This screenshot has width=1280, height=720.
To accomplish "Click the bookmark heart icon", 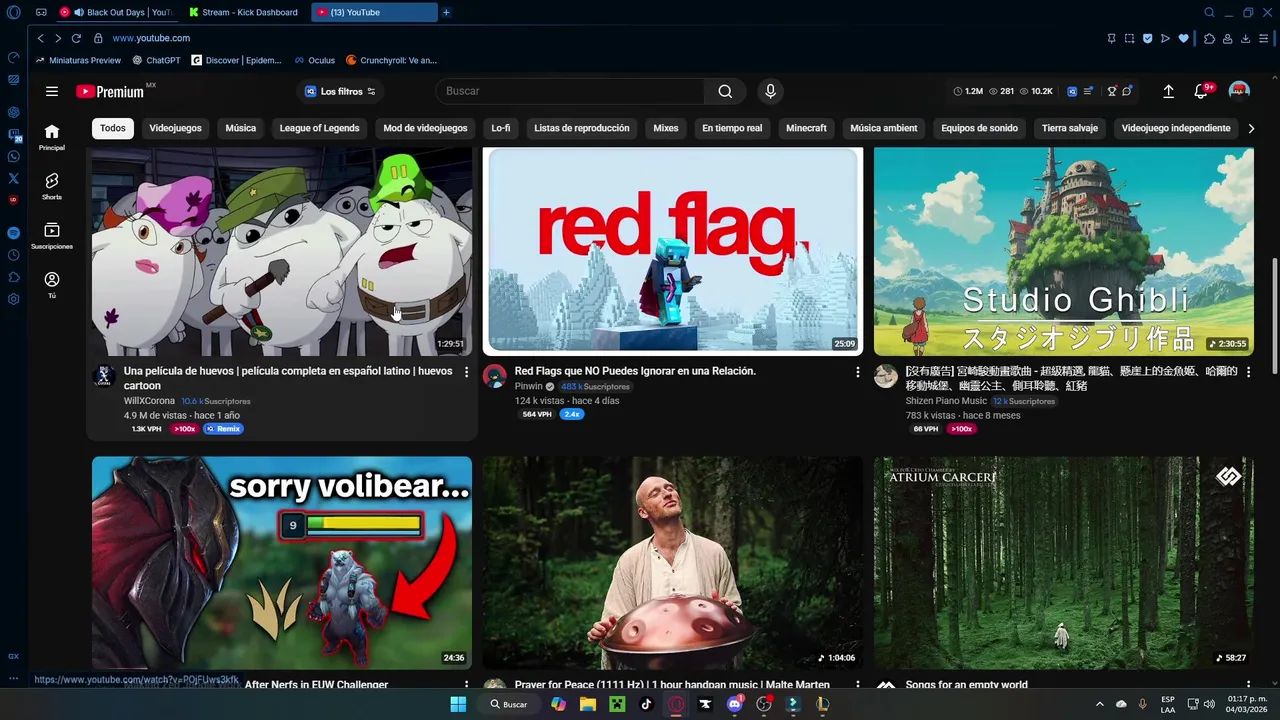I will click(1184, 38).
